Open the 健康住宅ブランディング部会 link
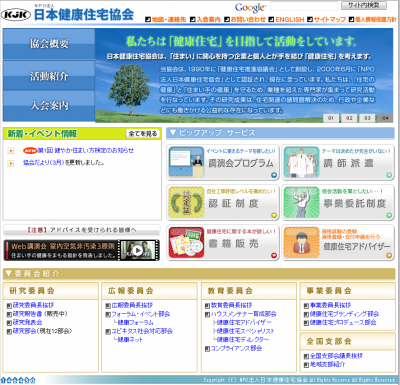 344,314
